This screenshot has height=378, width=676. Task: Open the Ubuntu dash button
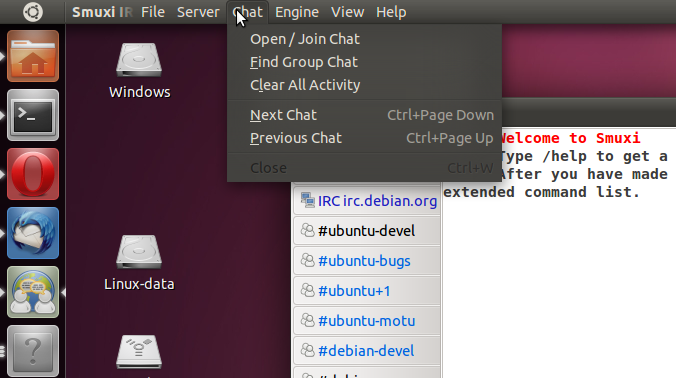tap(33, 12)
